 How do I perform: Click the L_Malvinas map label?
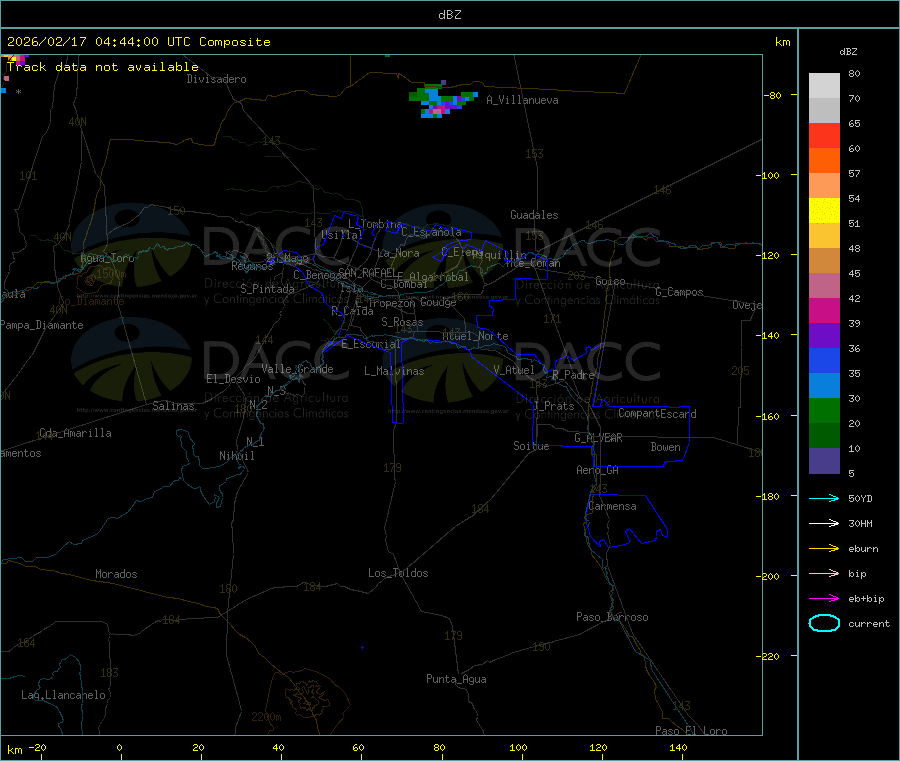pyautogui.click(x=394, y=371)
